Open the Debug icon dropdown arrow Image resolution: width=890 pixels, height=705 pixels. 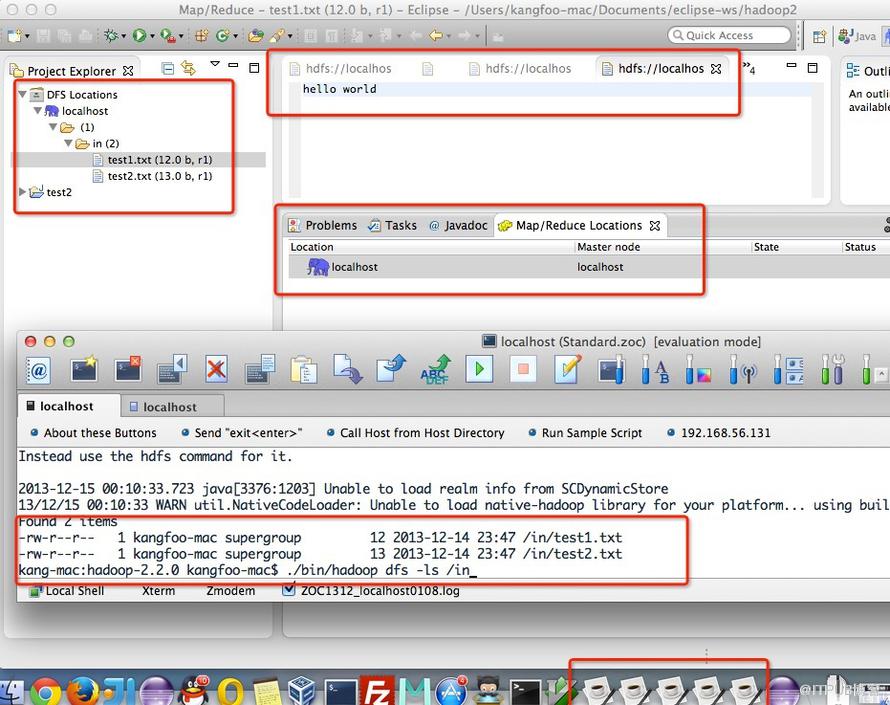pyautogui.click(x=123, y=36)
